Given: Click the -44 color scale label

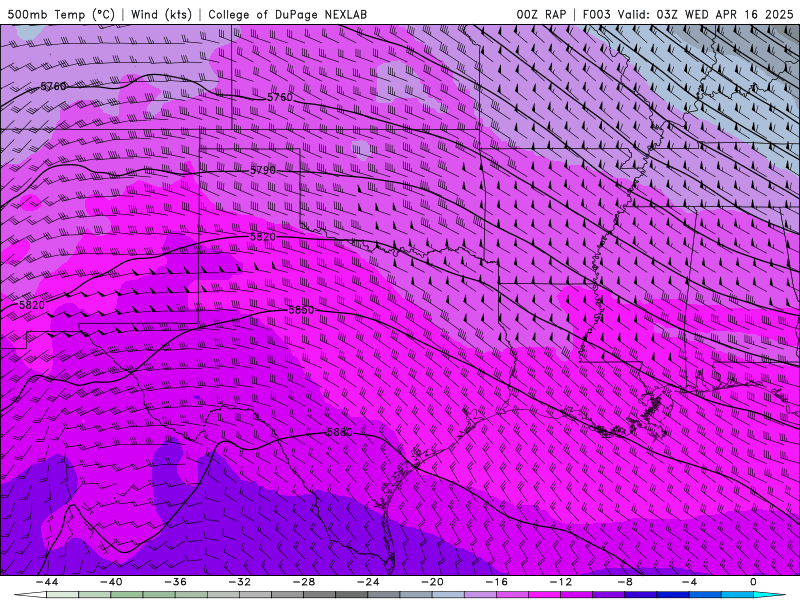Looking at the screenshot, I should coord(47,582).
